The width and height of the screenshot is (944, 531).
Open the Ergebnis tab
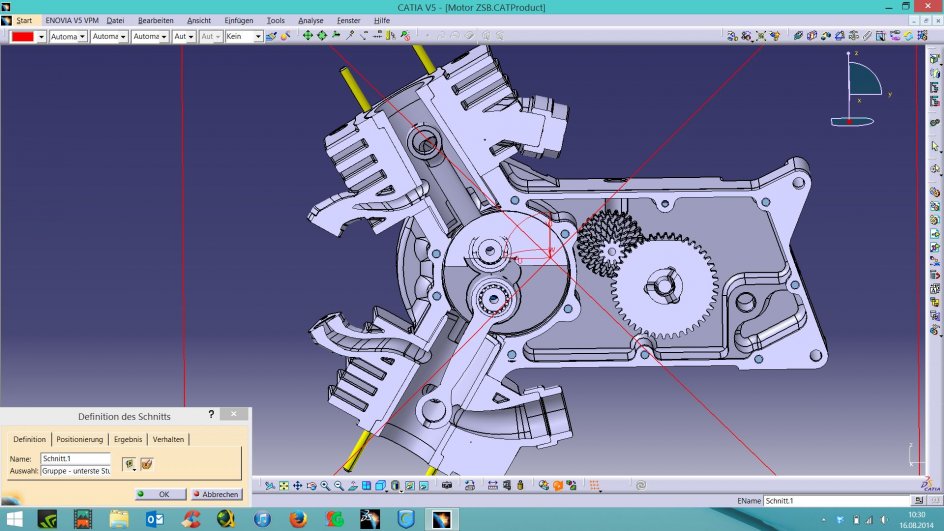point(128,439)
